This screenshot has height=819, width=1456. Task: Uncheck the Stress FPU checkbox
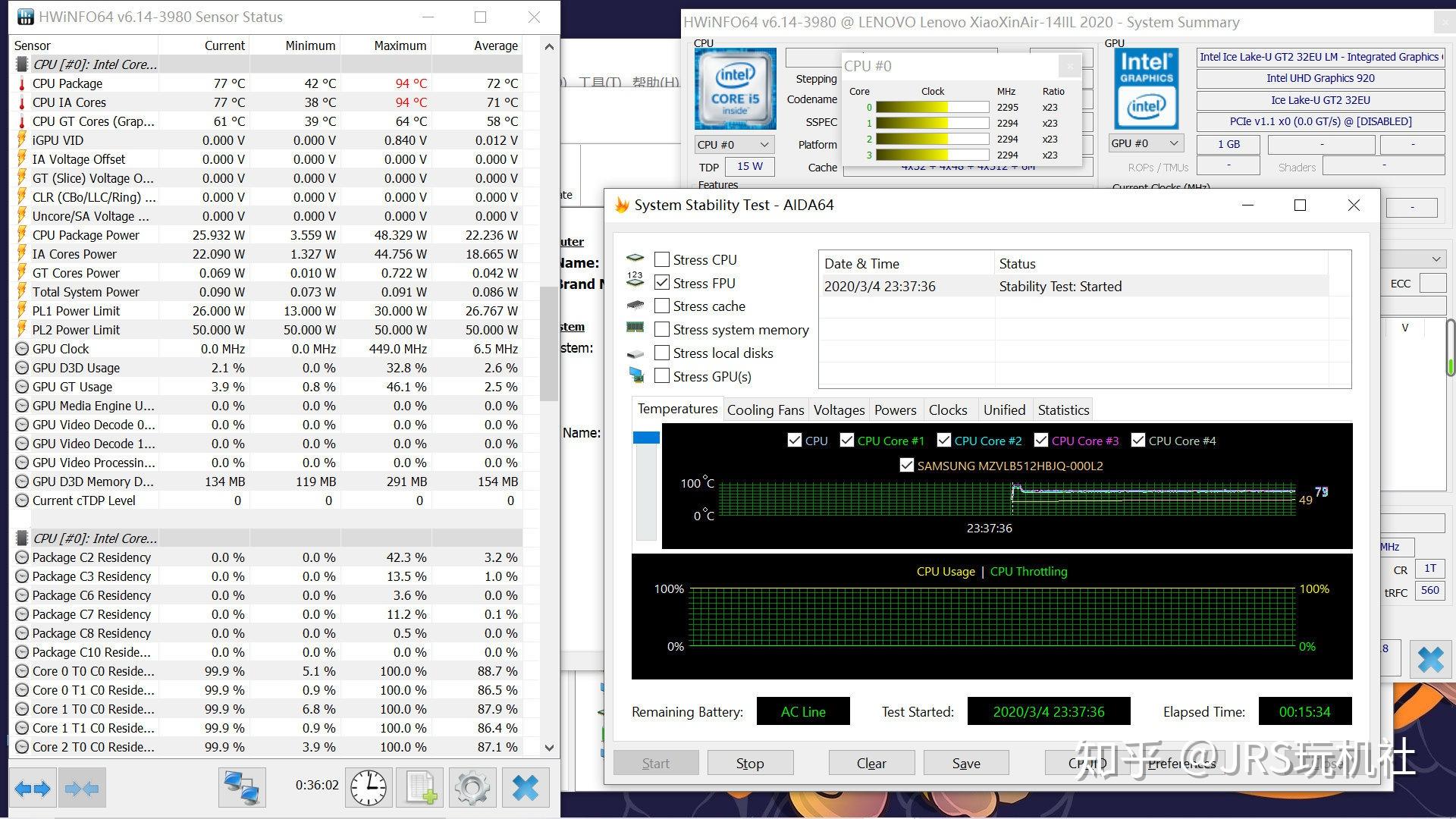point(662,283)
